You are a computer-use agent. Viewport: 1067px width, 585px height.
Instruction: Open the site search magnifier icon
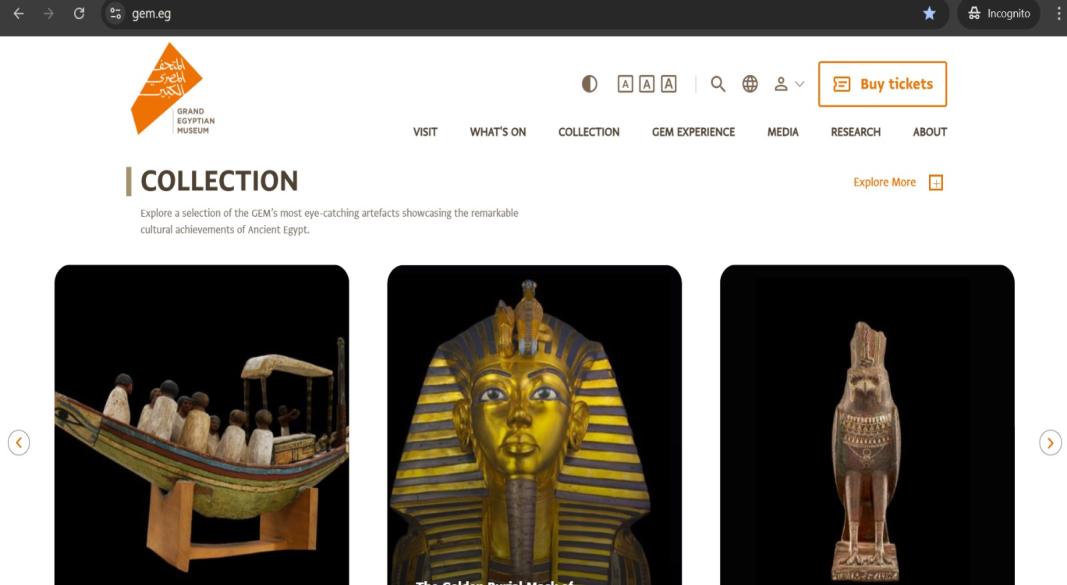pos(718,84)
